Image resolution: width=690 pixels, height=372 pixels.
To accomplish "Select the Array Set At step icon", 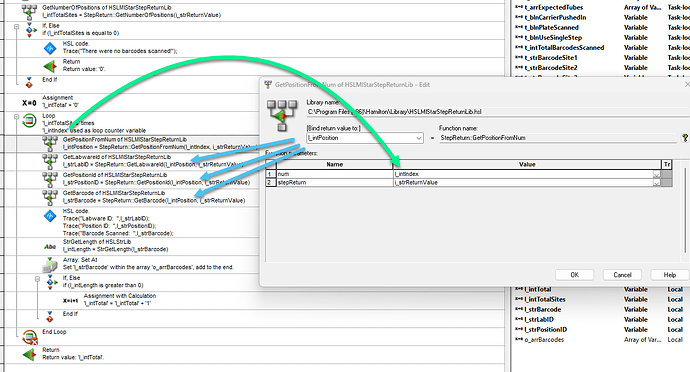I will 50,265.
